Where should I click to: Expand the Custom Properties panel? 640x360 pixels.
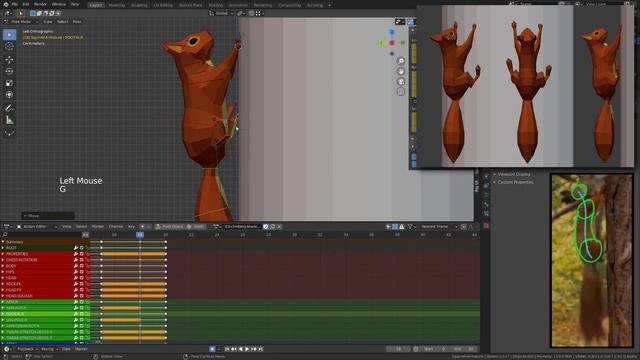(515, 182)
